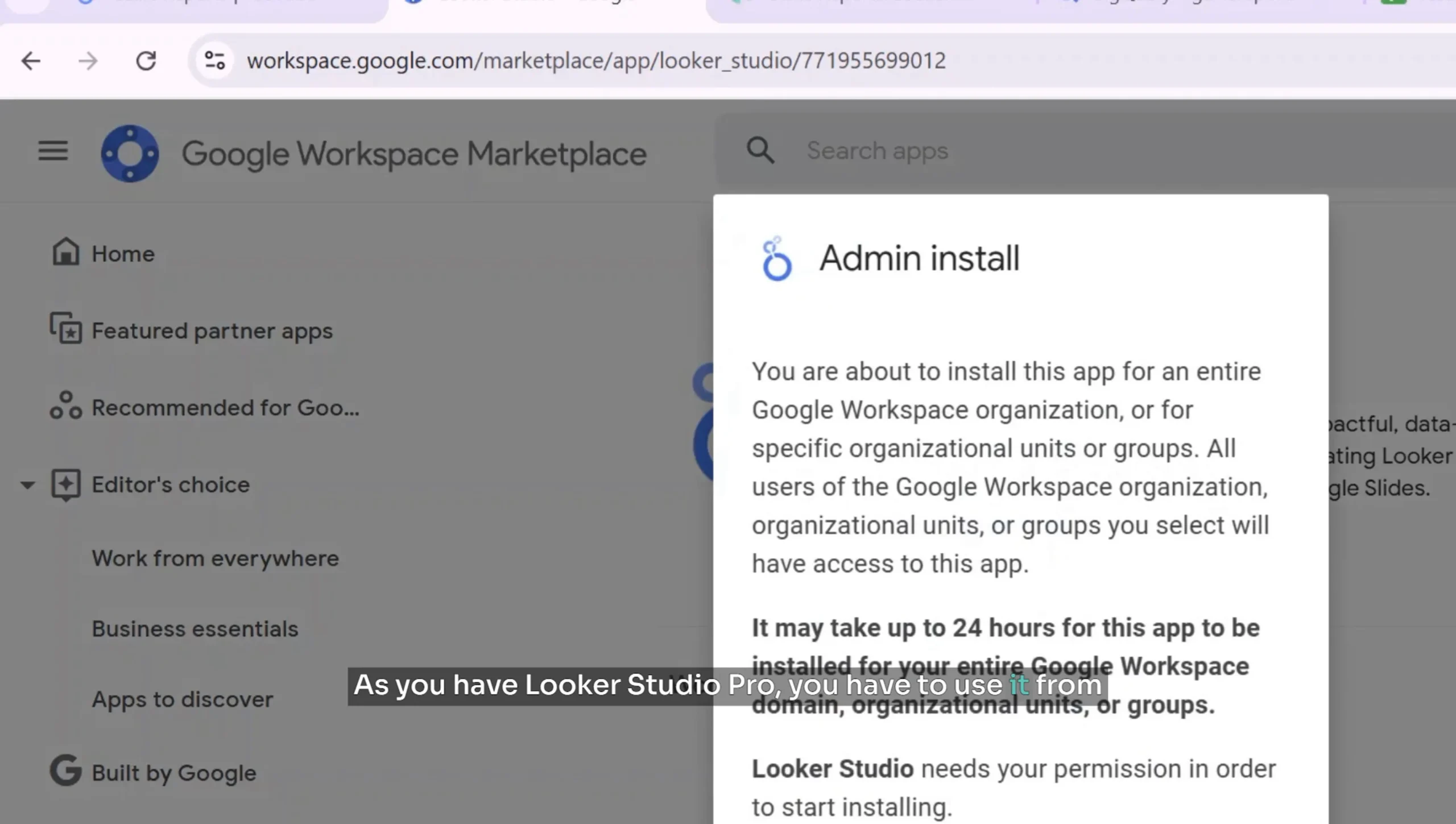Open Apps to discover list
The width and height of the screenshot is (1456, 824).
[x=182, y=699]
